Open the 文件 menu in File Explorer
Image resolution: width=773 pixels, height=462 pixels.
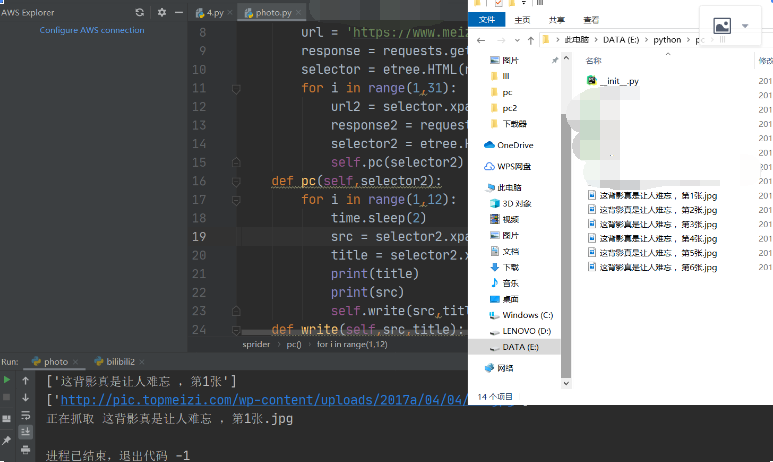click(x=487, y=19)
